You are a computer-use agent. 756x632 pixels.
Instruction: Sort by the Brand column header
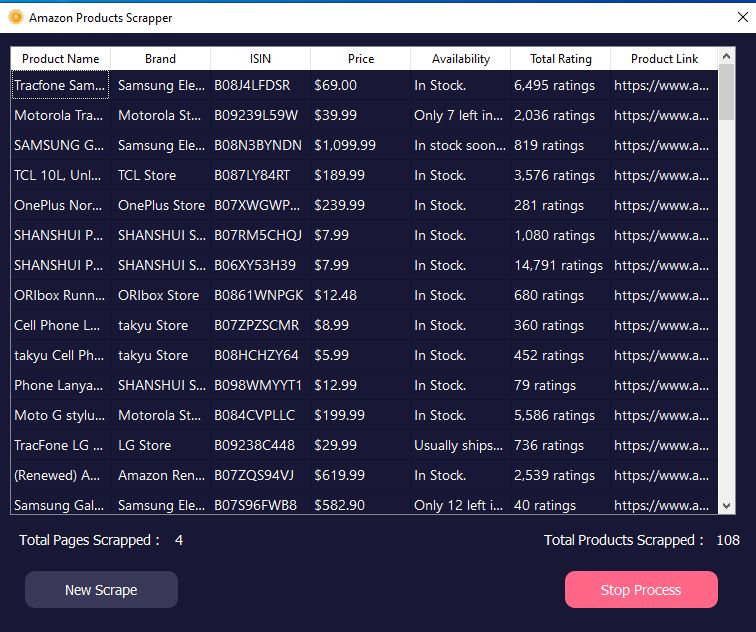(161, 59)
